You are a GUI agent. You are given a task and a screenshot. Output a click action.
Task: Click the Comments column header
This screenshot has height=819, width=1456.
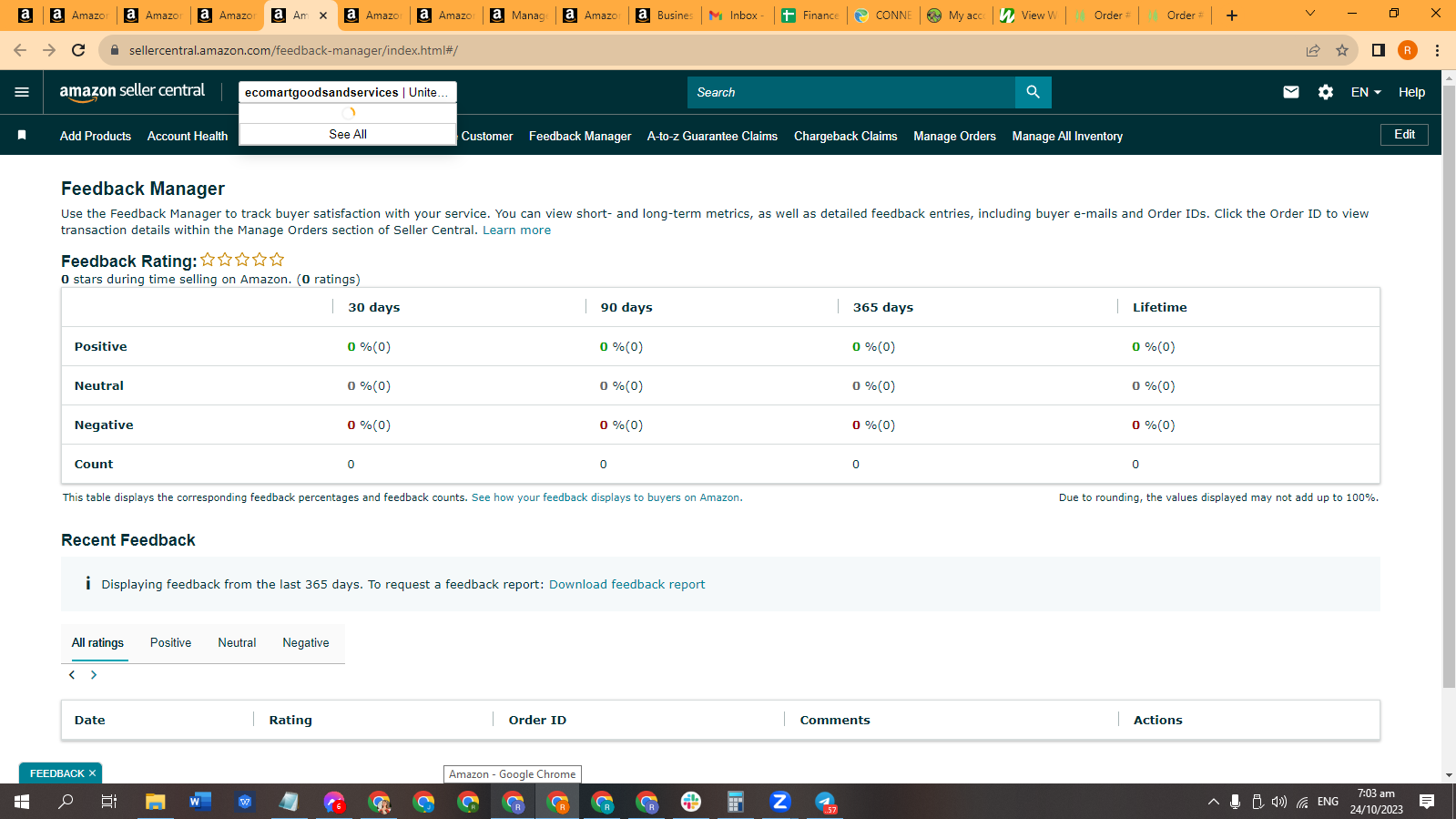click(x=835, y=720)
